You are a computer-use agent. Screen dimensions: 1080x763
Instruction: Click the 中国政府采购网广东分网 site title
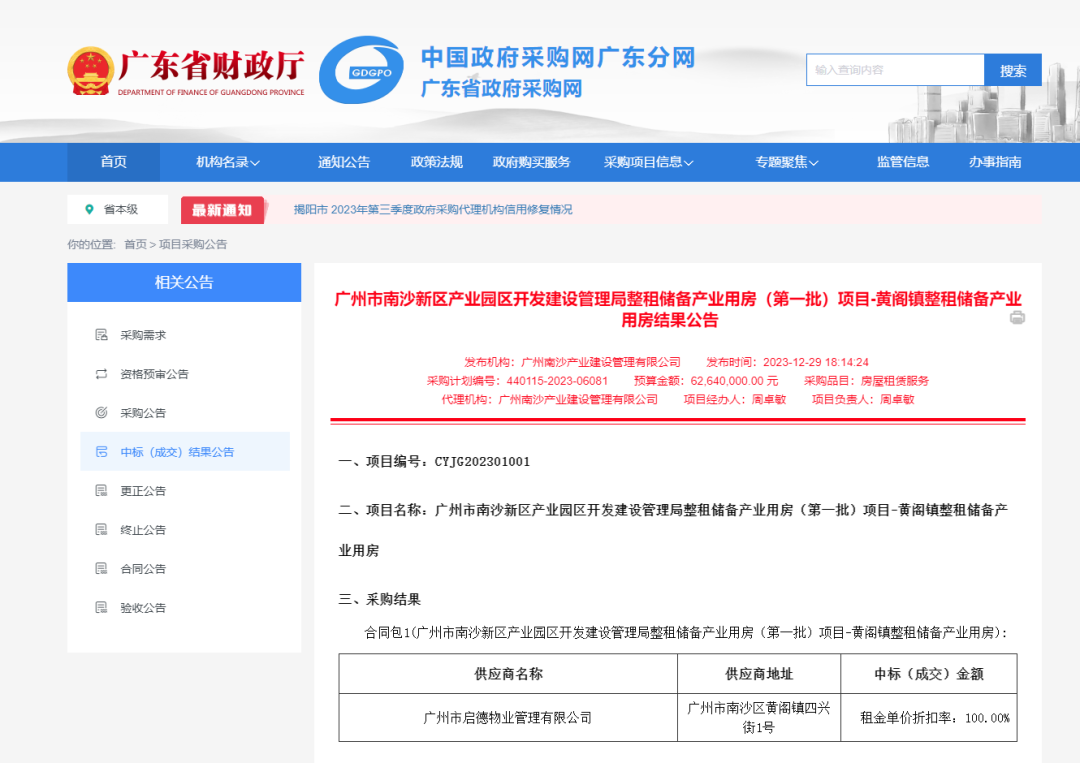tap(558, 58)
